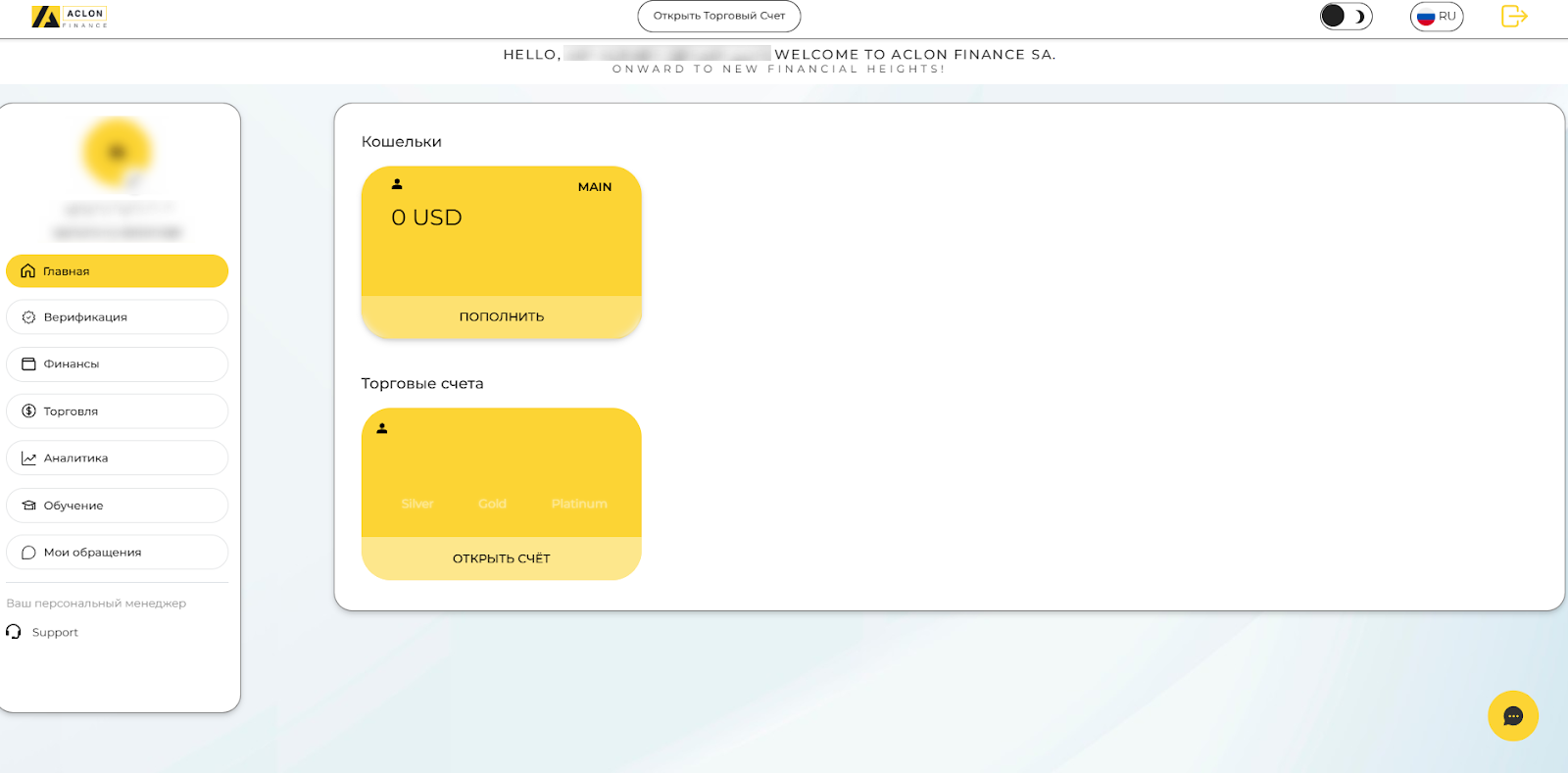Viewport: 1568px width, 773px height.
Task: Click Открыть Торговый Счет in header
Action: [718, 17]
